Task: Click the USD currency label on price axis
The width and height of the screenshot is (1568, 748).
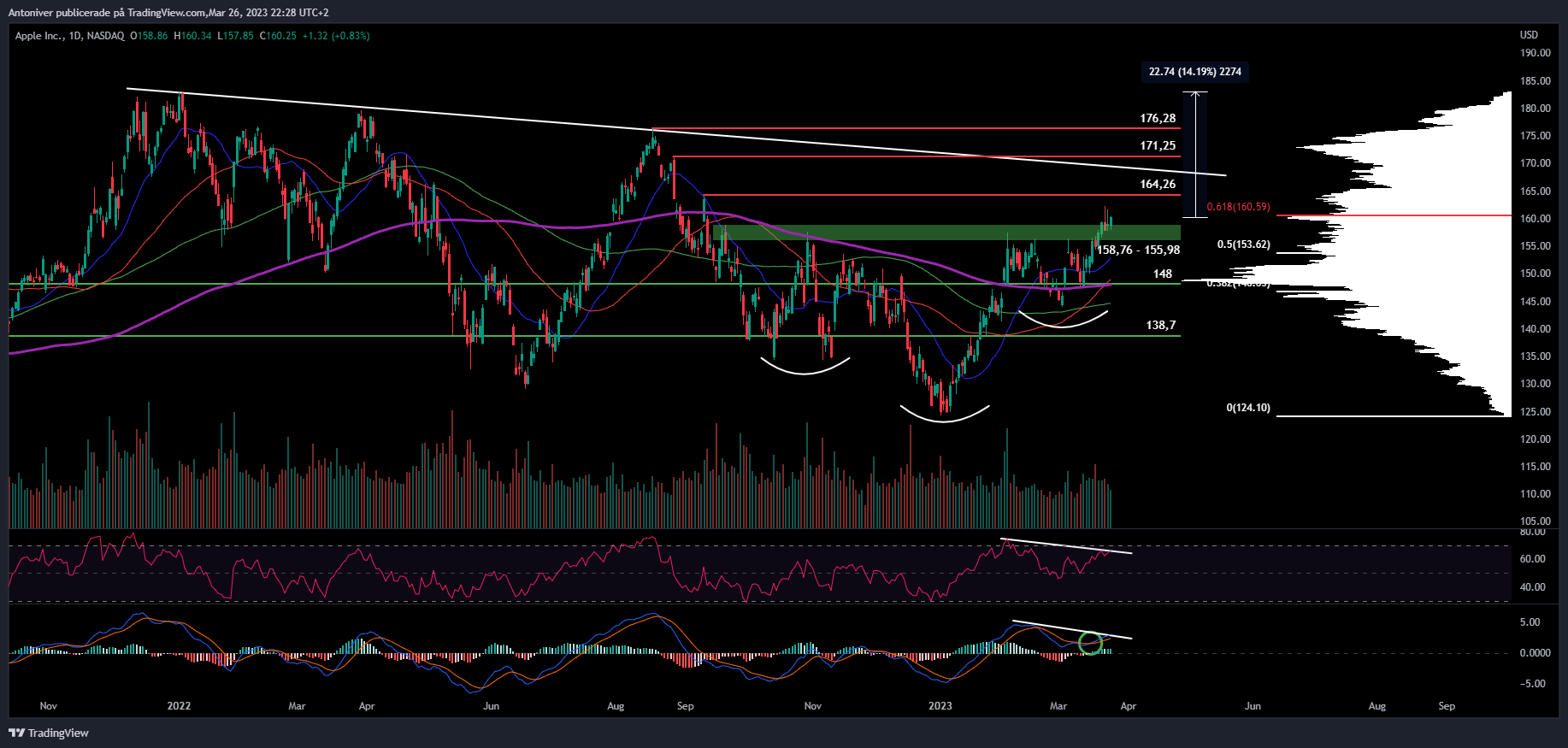Action: [1529, 35]
